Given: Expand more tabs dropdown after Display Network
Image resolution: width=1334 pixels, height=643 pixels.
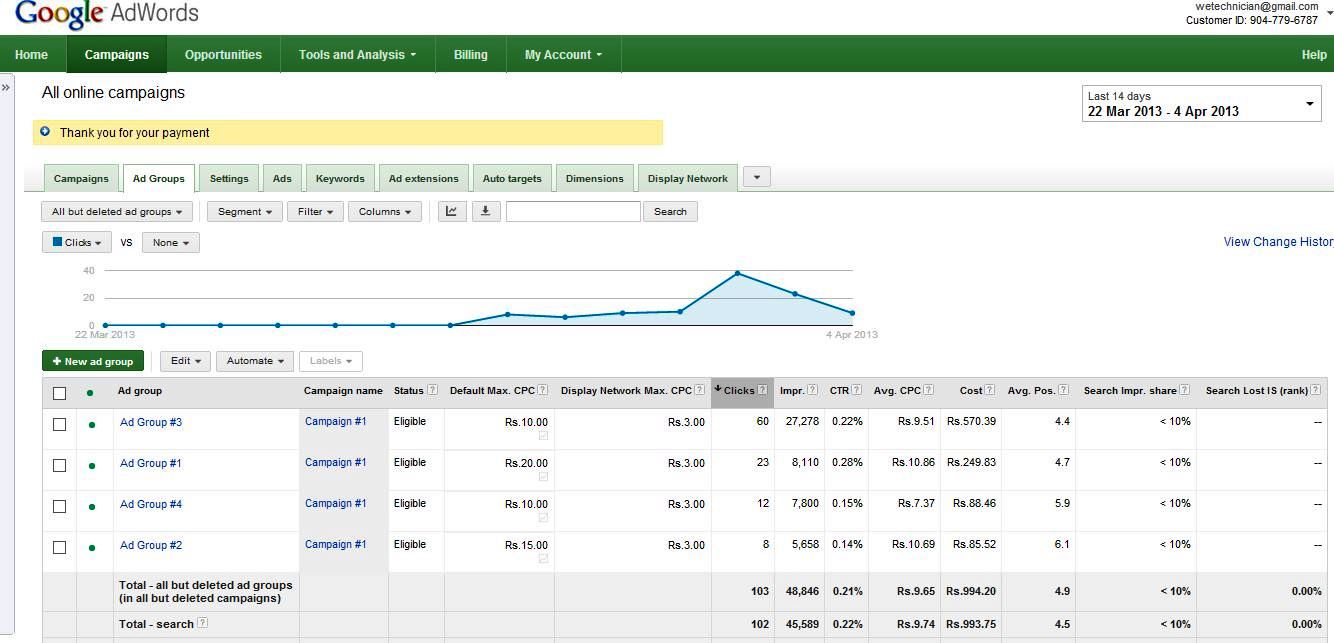Looking at the screenshot, I should 757,177.
